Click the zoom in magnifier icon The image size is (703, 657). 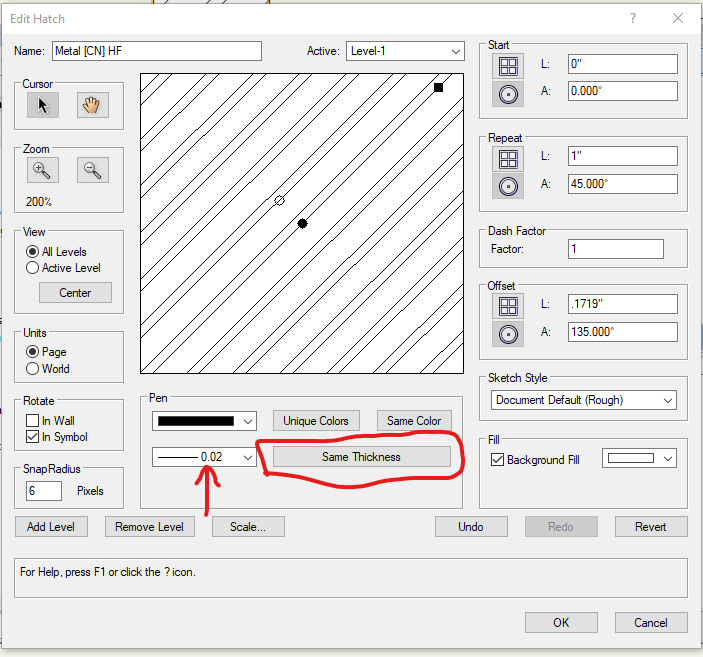pyautogui.click(x=42, y=170)
